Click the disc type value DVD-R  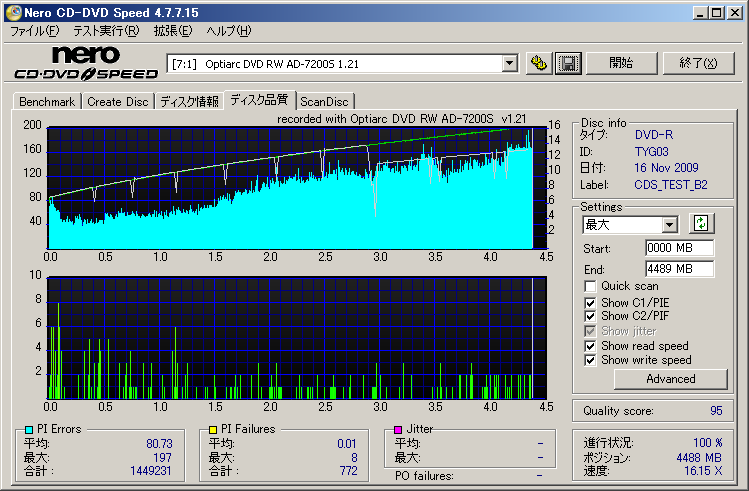[x=653, y=135]
